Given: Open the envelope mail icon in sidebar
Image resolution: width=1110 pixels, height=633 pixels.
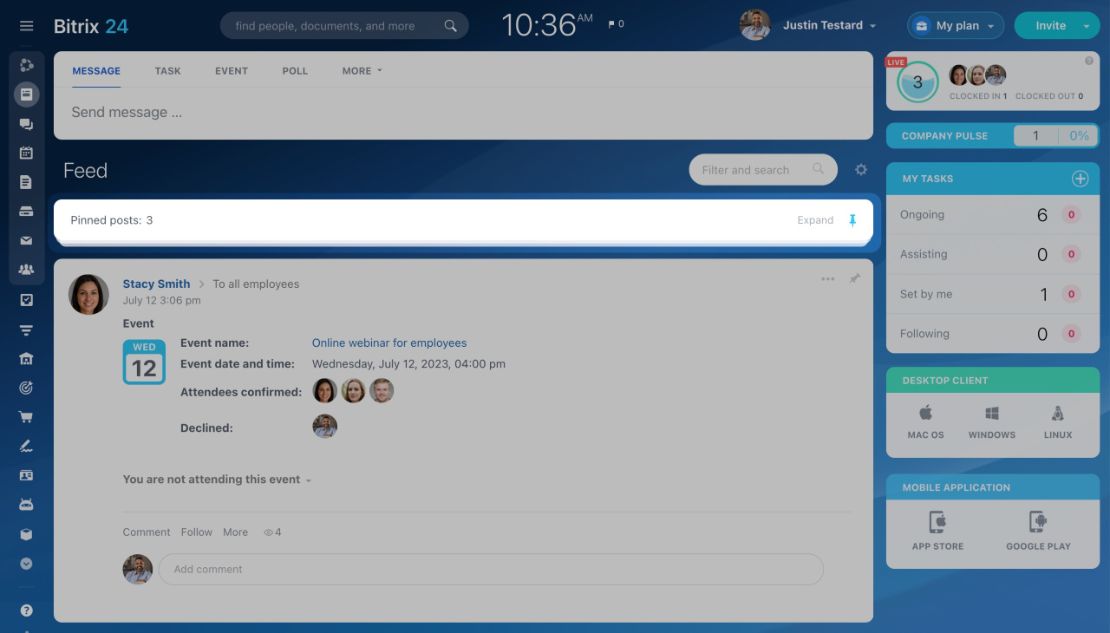Looking at the screenshot, I should click(x=26, y=241).
